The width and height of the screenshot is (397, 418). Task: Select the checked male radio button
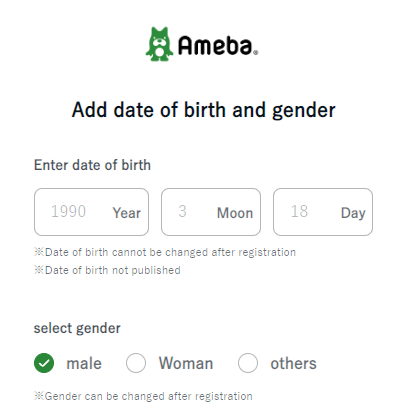click(44, 363)
